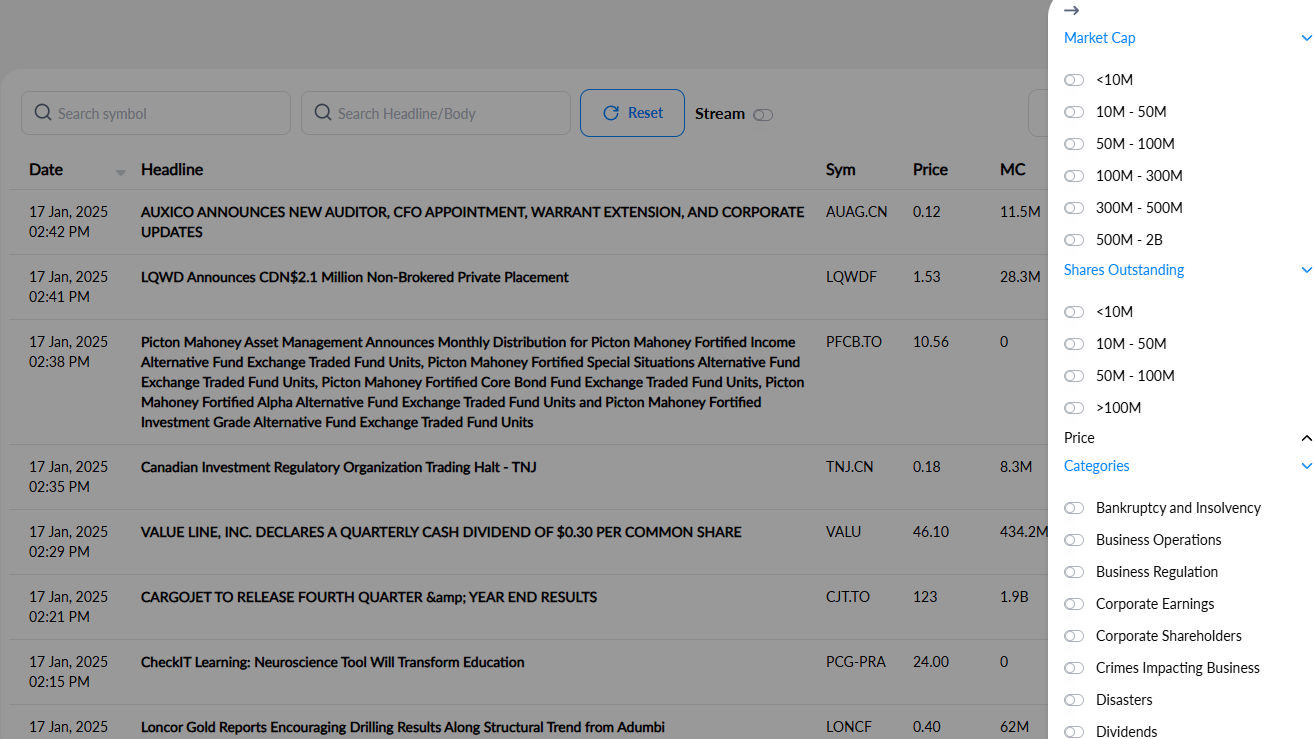Screen dimensions: 1314x739
Task: Select symbol CJT.TO
Action: coord(848,597)
